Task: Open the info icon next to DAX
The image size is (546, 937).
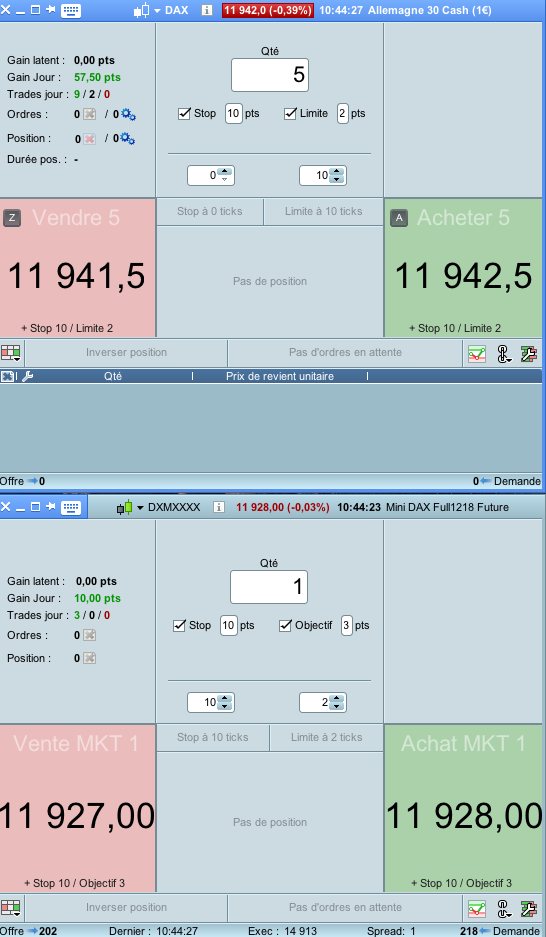Action: pyautogui.click(x=207, y=10)
